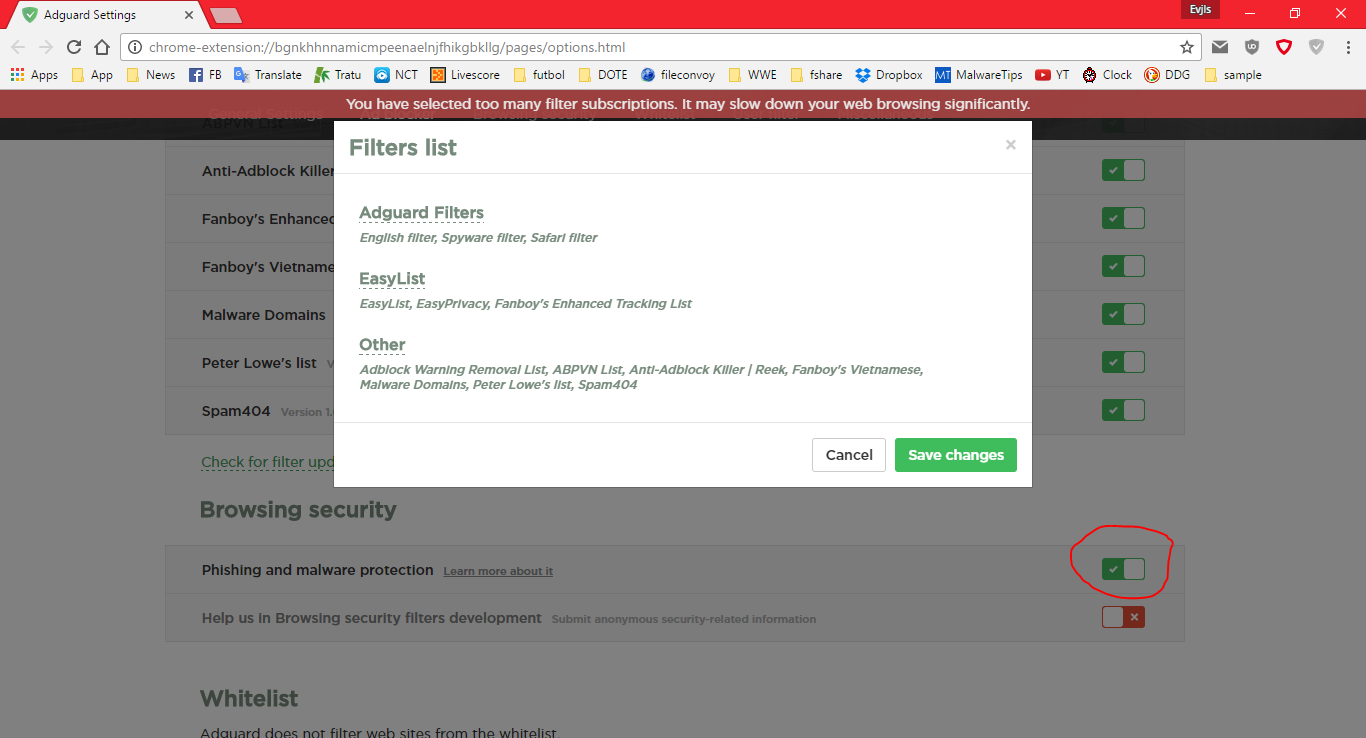Click the too many filter subscriptions warning
1366x738 pixels.
click(x=688, y=104)
